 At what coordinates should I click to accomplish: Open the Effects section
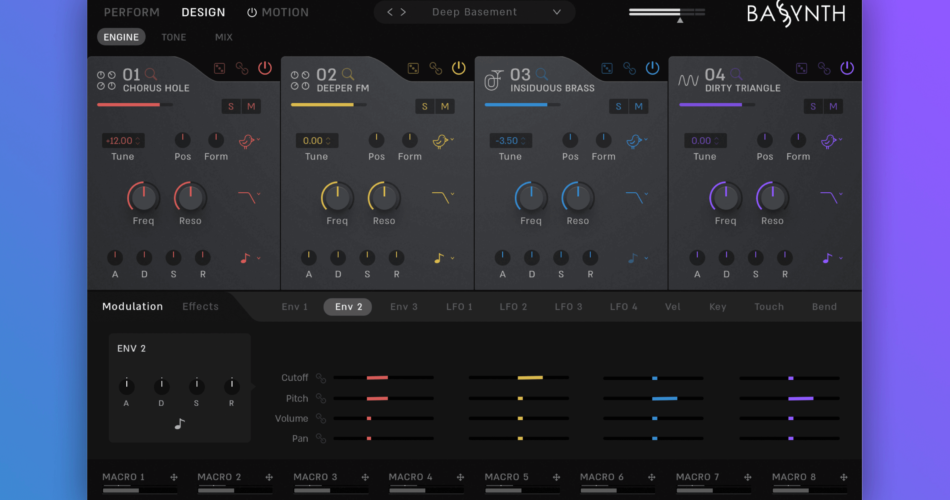(200, 307)
